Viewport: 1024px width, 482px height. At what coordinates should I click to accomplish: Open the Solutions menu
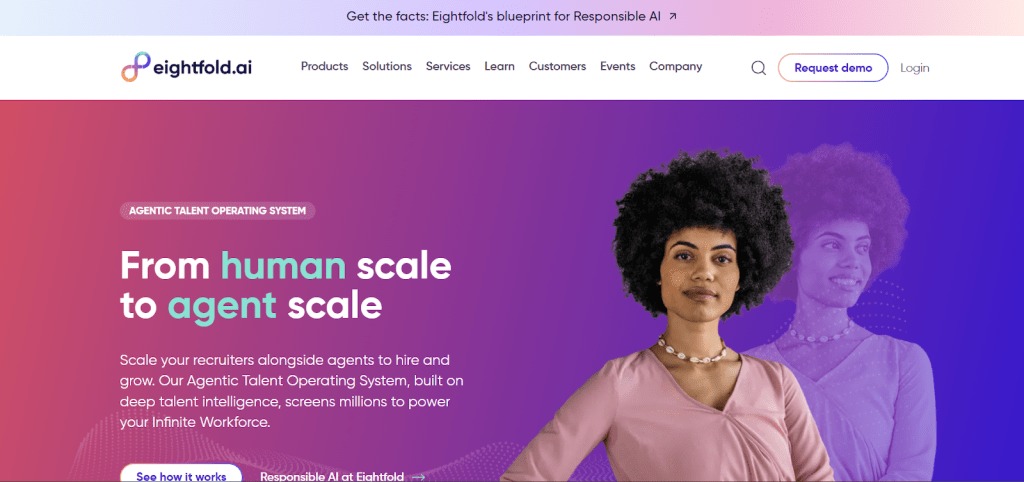pos(387,67)
